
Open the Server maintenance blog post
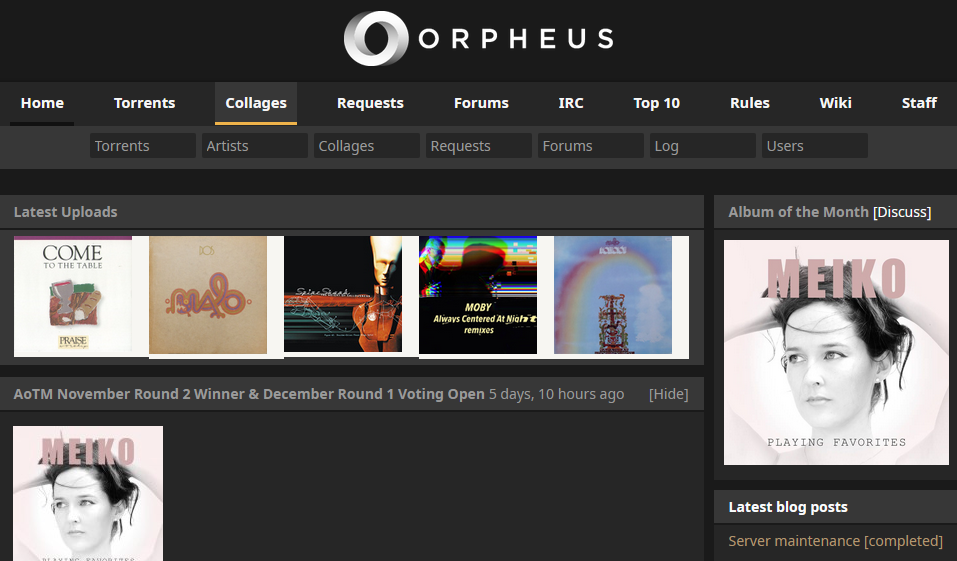pos(835,541)
